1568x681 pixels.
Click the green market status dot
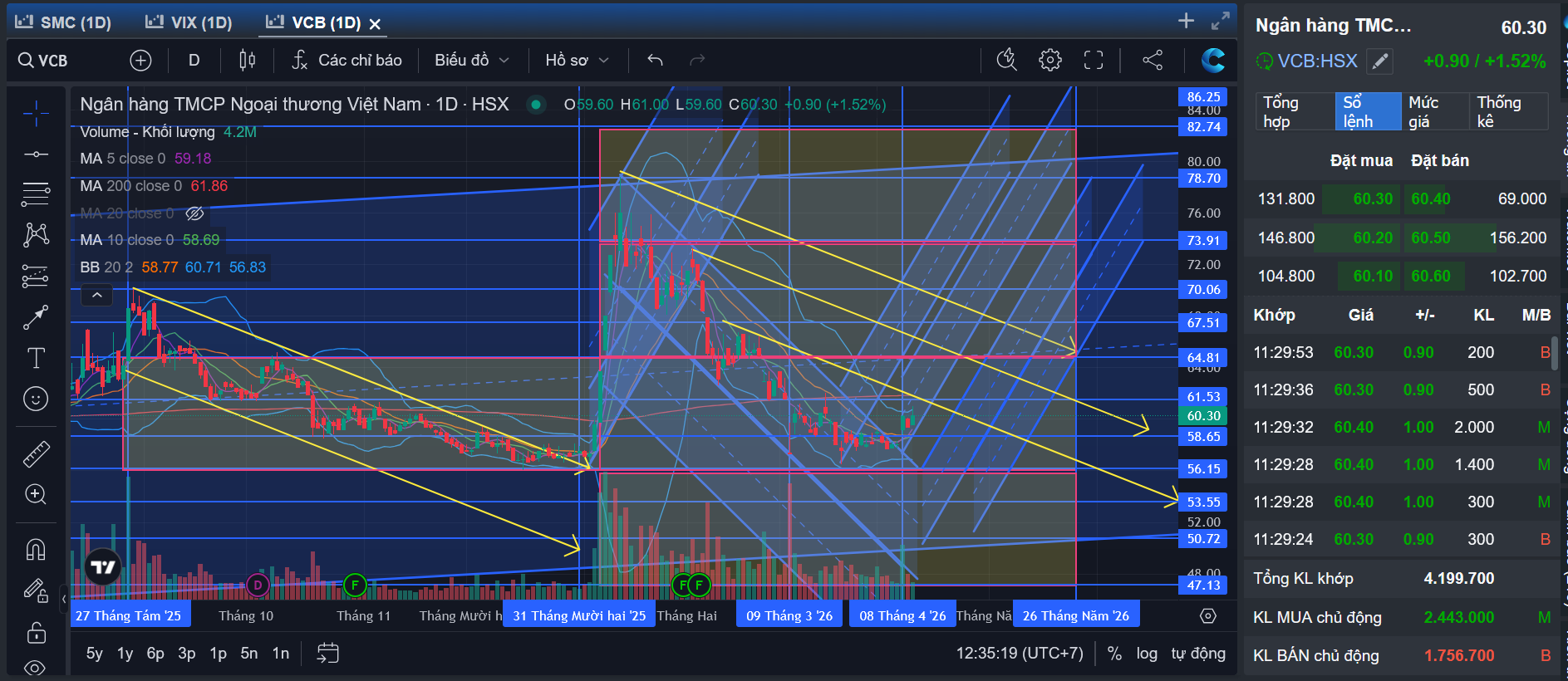(536, 105)
